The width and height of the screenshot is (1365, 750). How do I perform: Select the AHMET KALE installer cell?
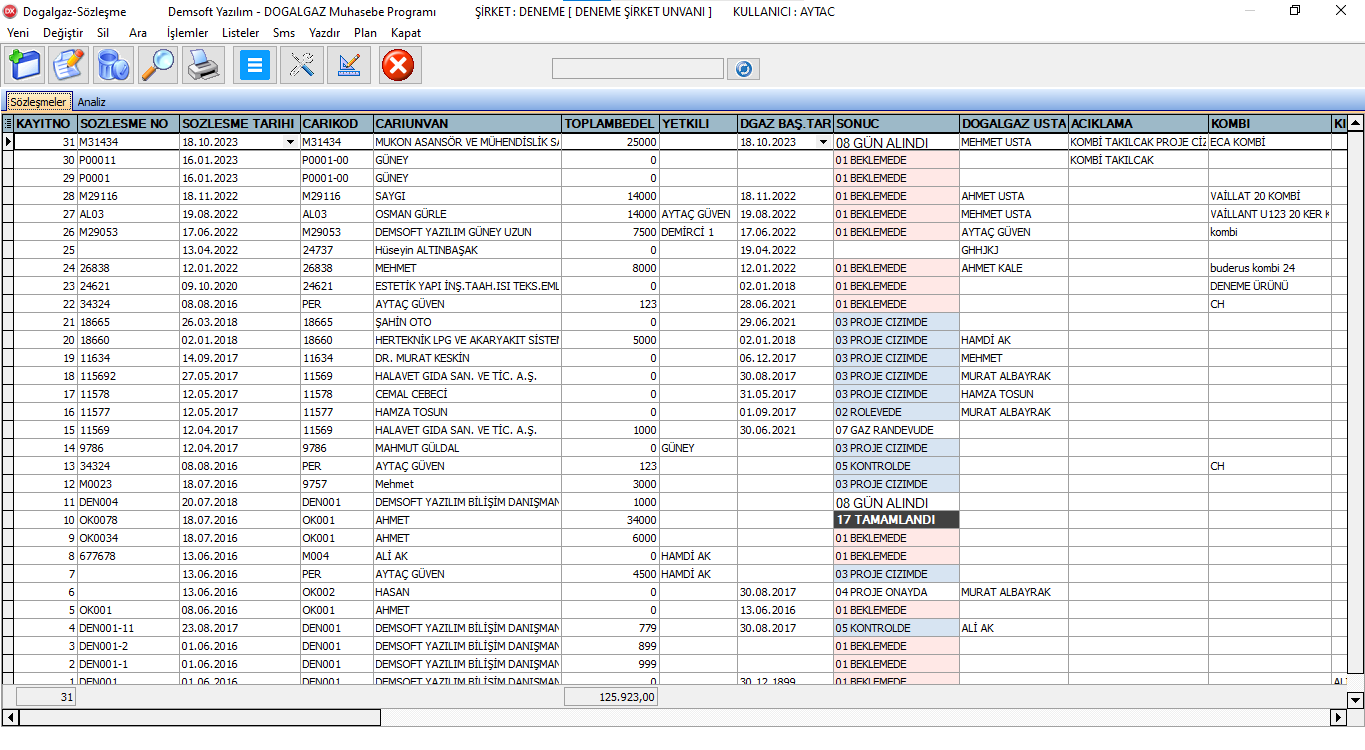[x=1013, y=268]
